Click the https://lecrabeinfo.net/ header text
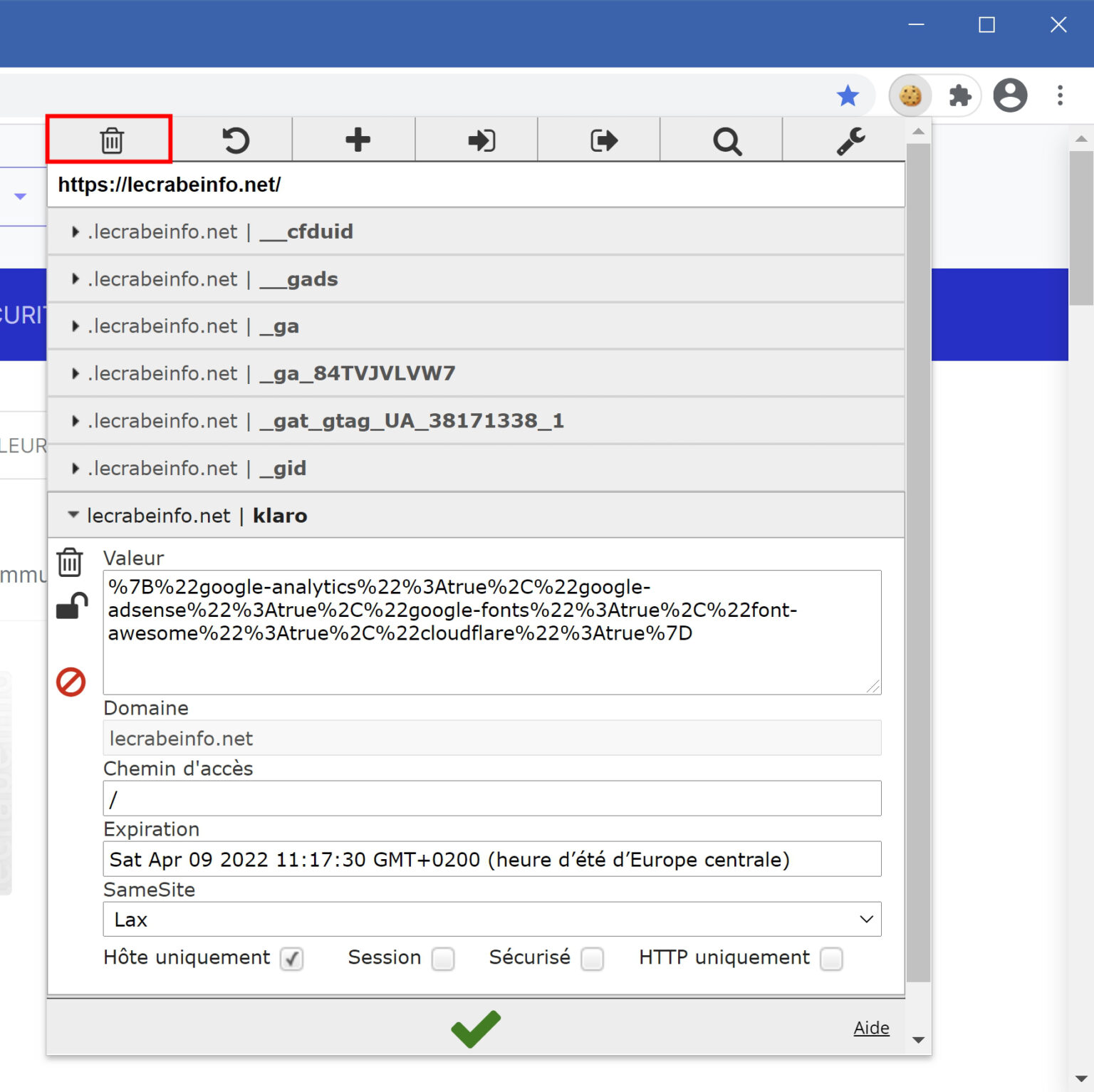This screenshot has height=1092, width=1094. 170,184
